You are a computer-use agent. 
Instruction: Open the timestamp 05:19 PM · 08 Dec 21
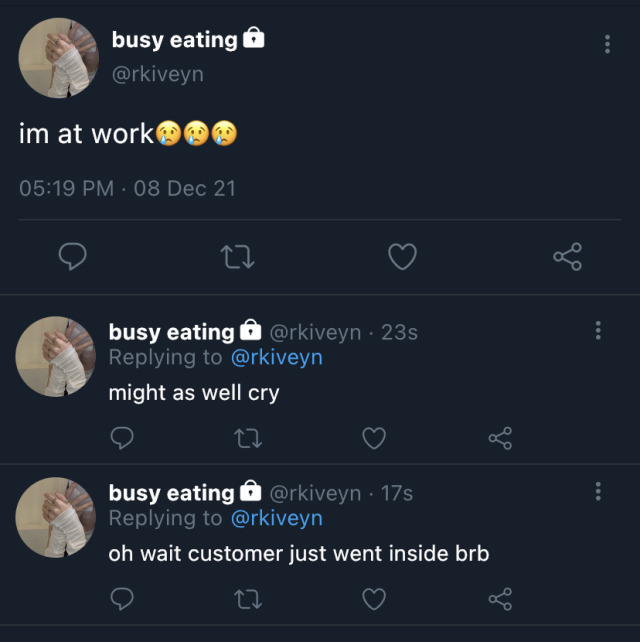[127, 187]
